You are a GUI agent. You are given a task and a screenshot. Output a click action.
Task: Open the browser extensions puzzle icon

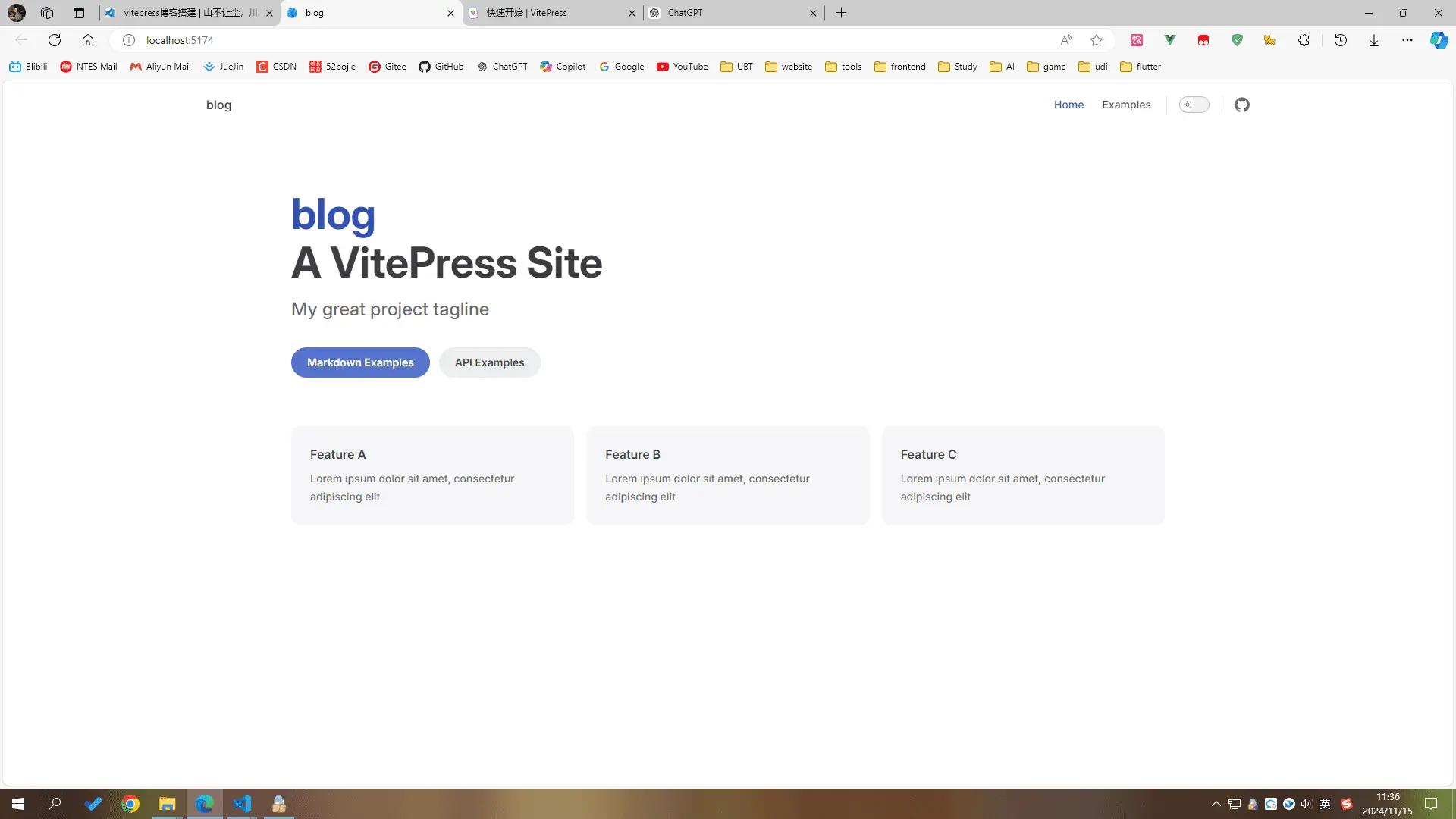tap(1304, 40)
